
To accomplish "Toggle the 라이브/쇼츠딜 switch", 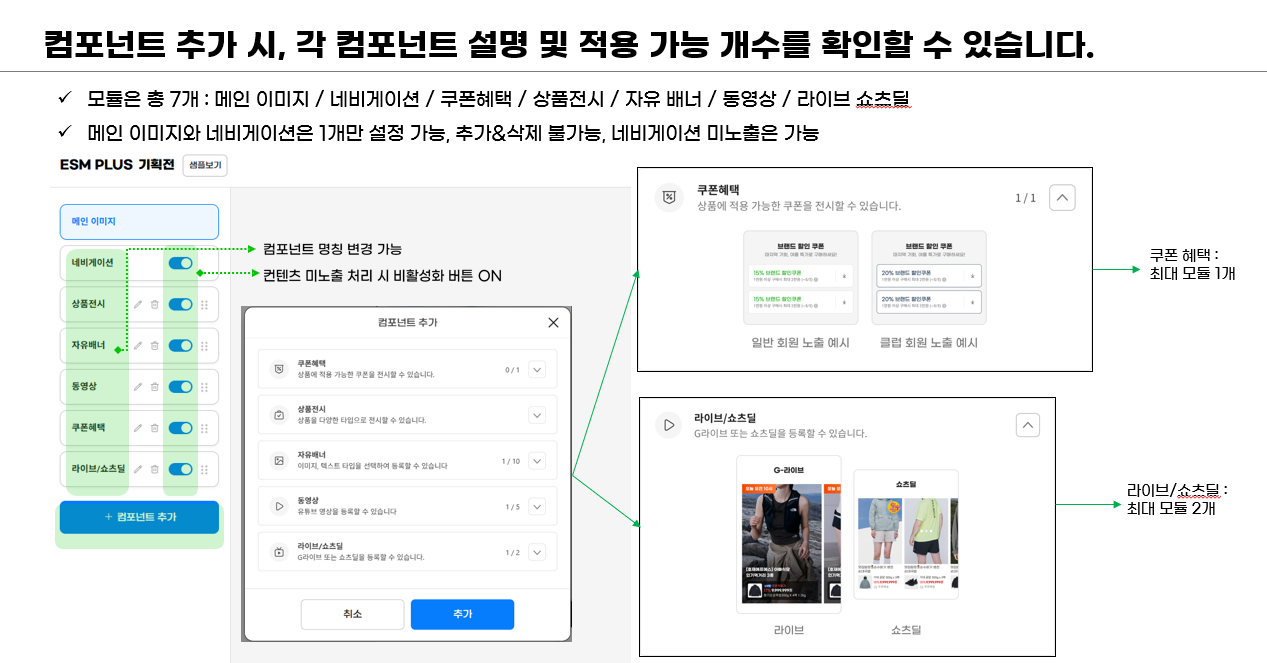I will [x=181, y=469].
